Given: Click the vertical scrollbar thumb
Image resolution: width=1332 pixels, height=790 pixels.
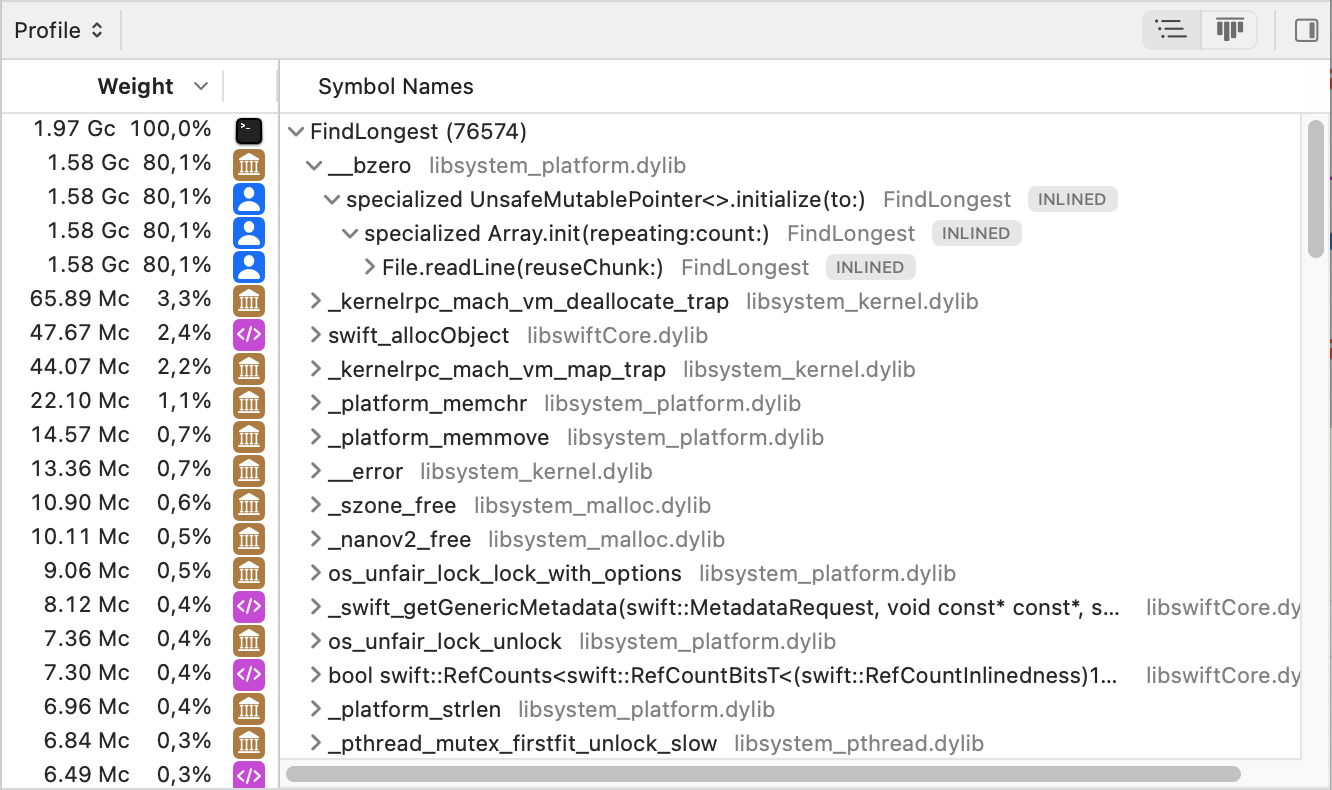Looking at the screenshot, I should point(1316,188).
